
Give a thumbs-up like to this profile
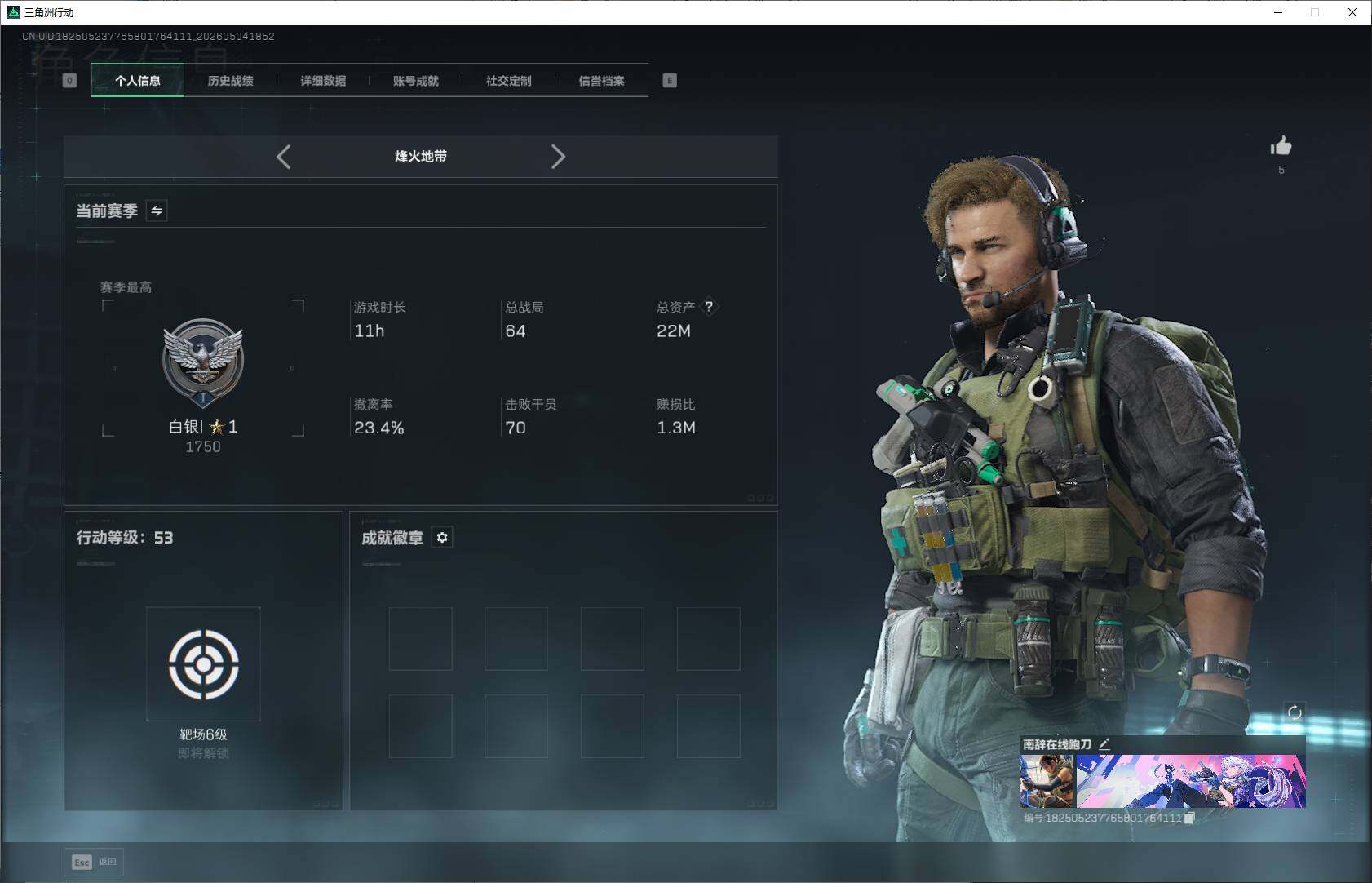[1281, 146]
